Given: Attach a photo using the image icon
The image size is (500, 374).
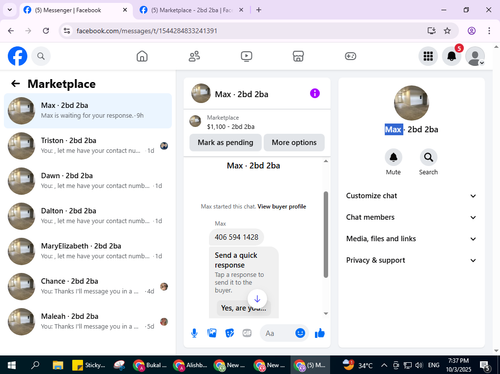Looking at the screenshot, I should click(x=212, y=333).
